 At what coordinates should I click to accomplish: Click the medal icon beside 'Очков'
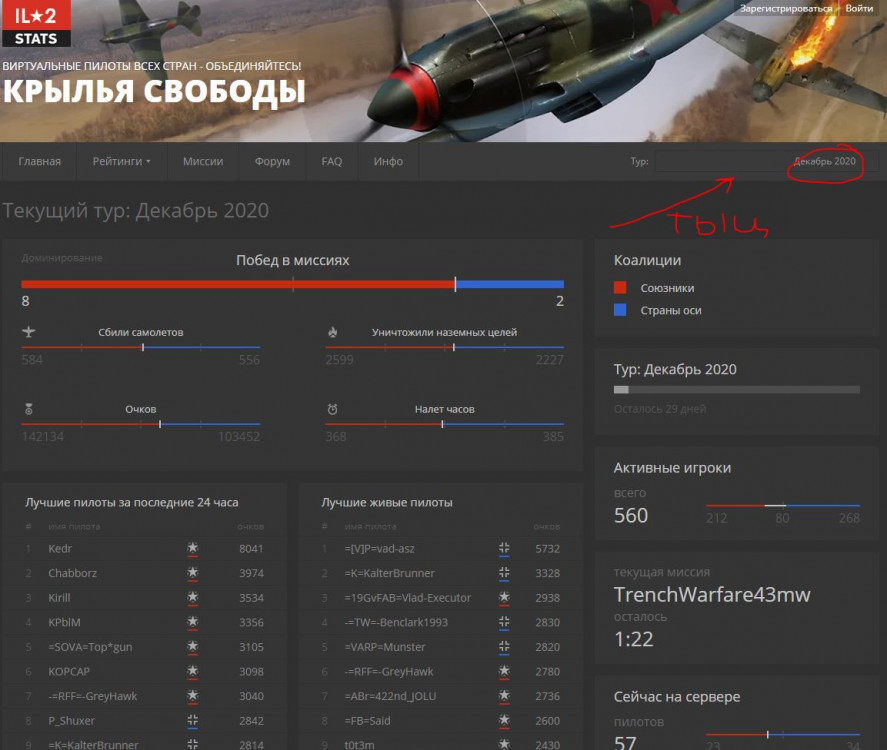(x=26, y=406)
